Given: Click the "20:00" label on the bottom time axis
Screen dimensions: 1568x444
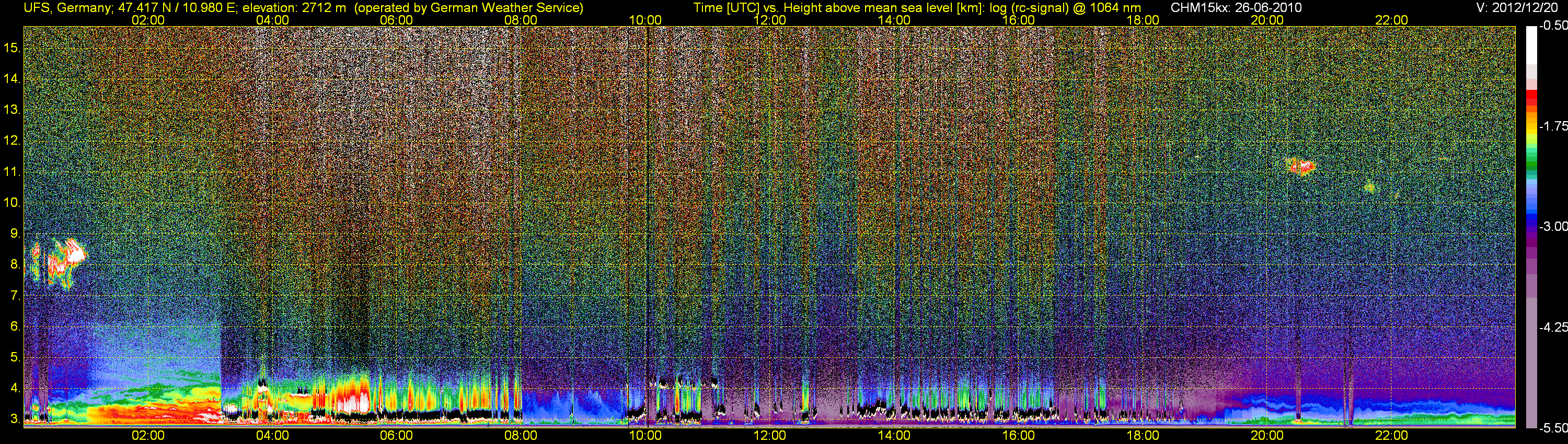Looking at the screenshot, I should coord(1267,436).
